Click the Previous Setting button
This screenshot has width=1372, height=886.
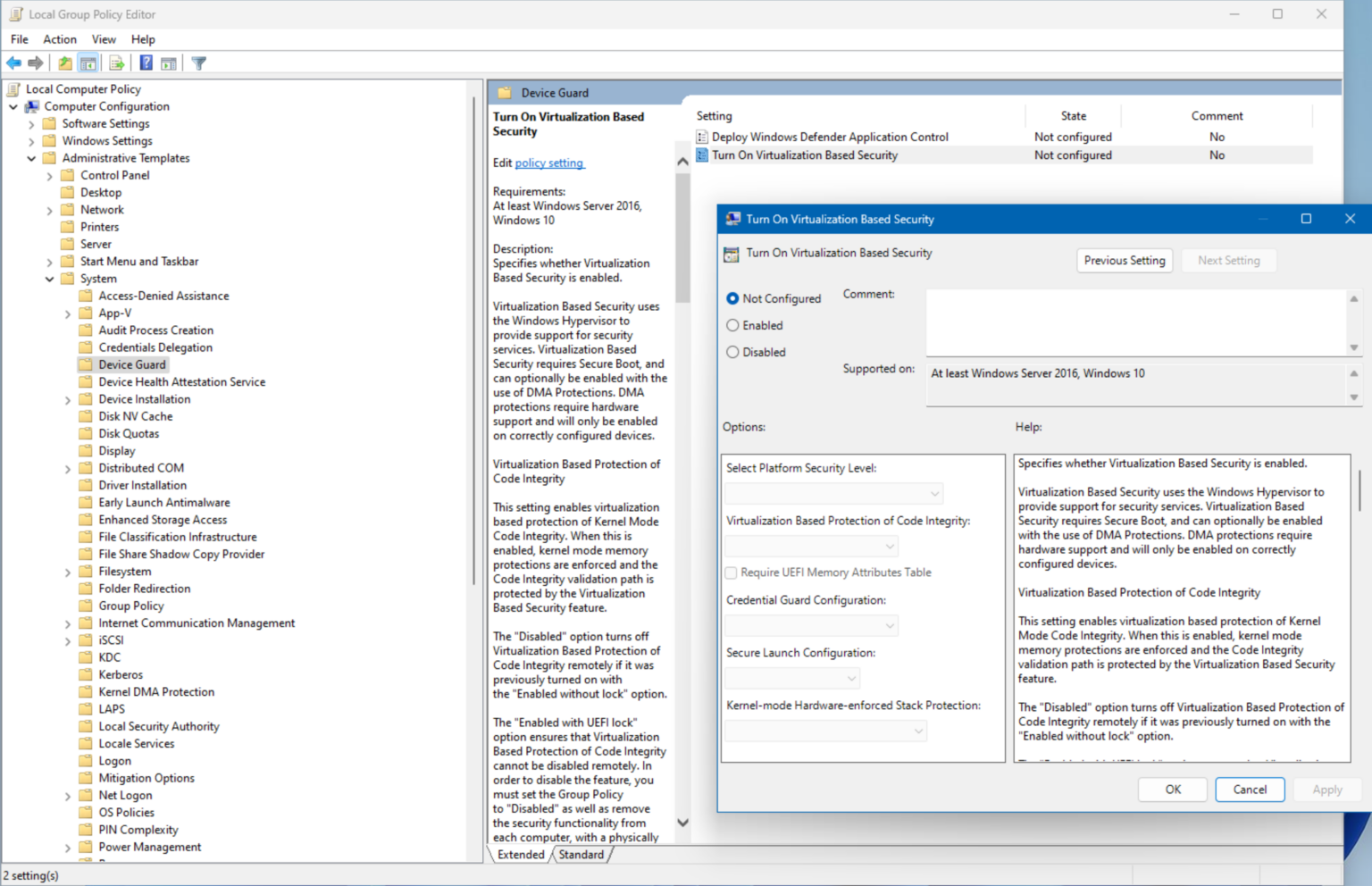click(x=1125, y=261)
